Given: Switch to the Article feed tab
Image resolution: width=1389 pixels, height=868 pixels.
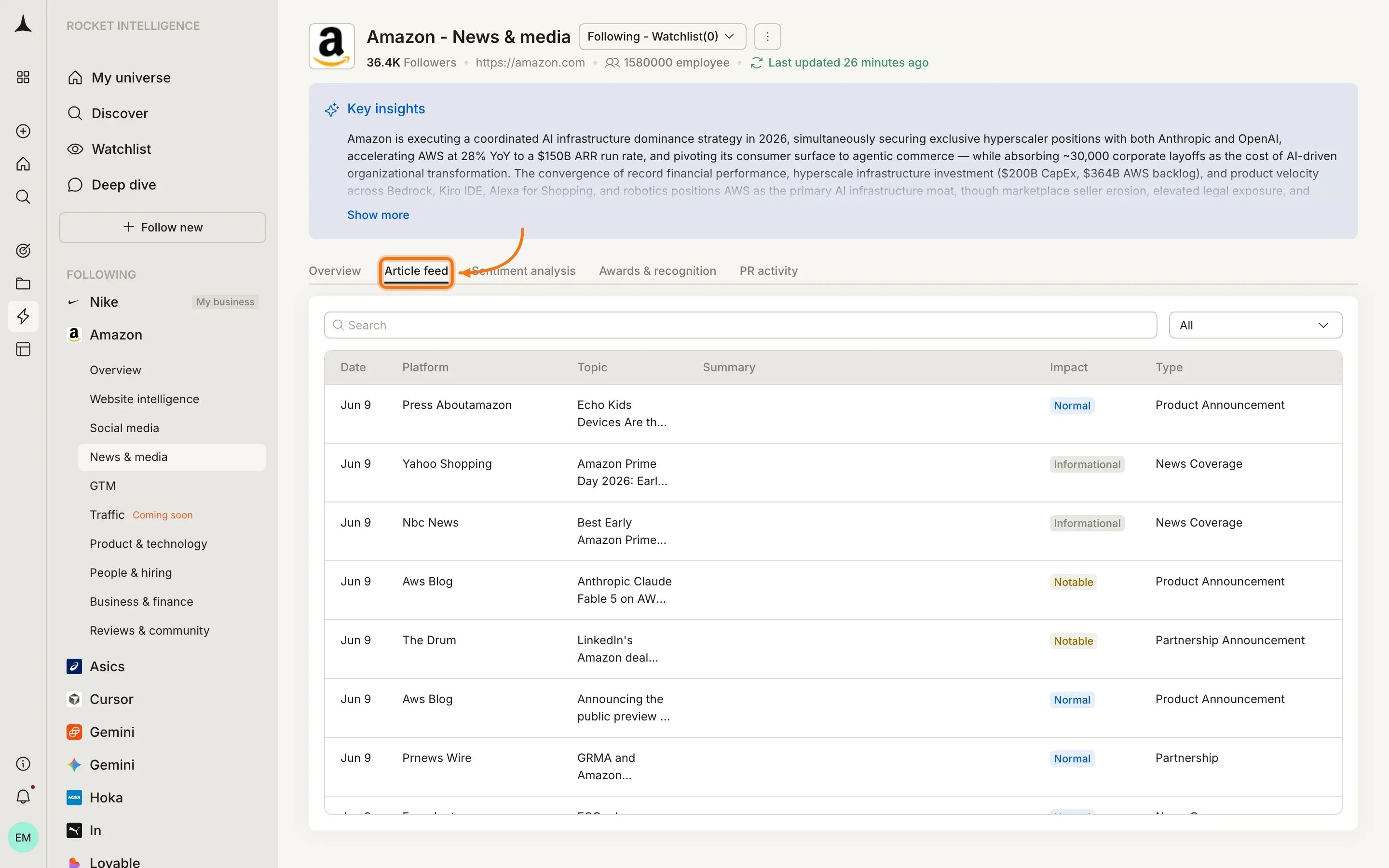Looking at the screenshot, I should [x=416, y=271].
